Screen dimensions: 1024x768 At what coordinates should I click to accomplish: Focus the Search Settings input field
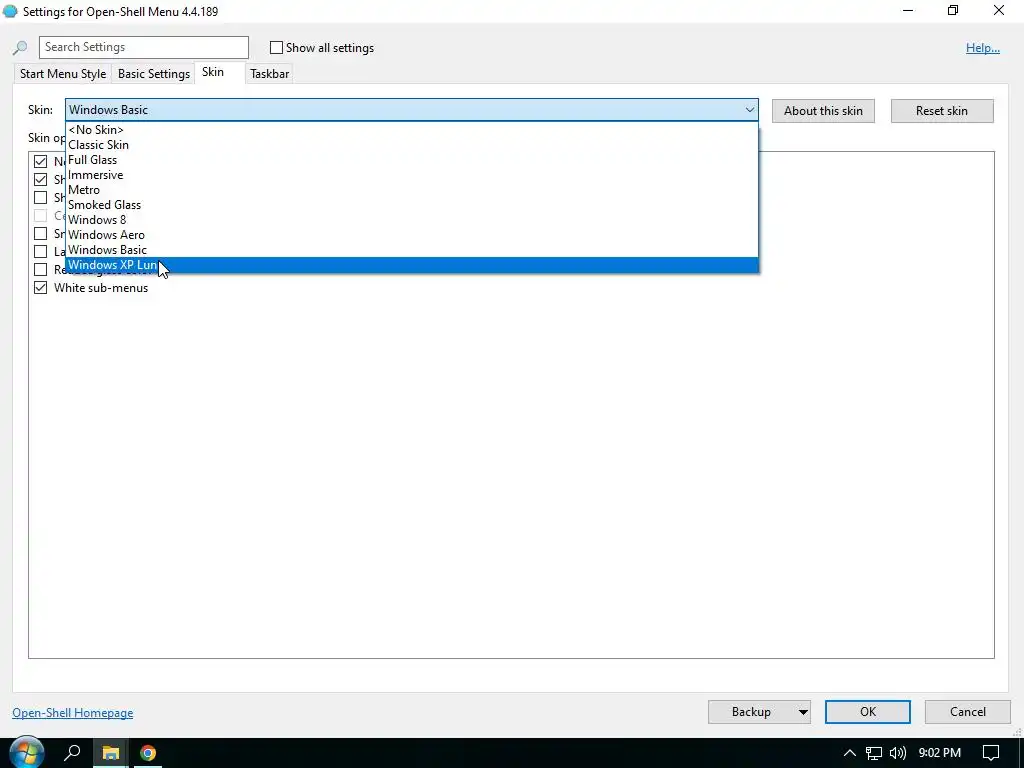click(x=144, y=47)
